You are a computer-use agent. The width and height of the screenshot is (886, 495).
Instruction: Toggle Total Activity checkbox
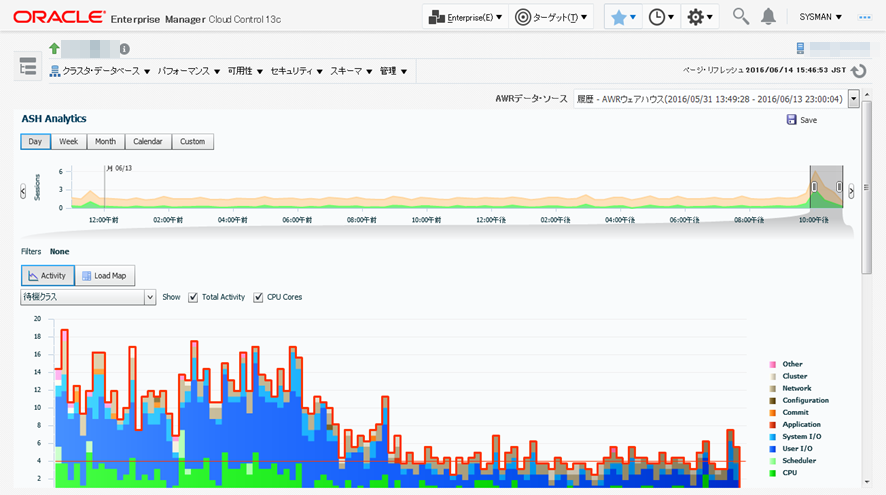click(x=193, y=297)
